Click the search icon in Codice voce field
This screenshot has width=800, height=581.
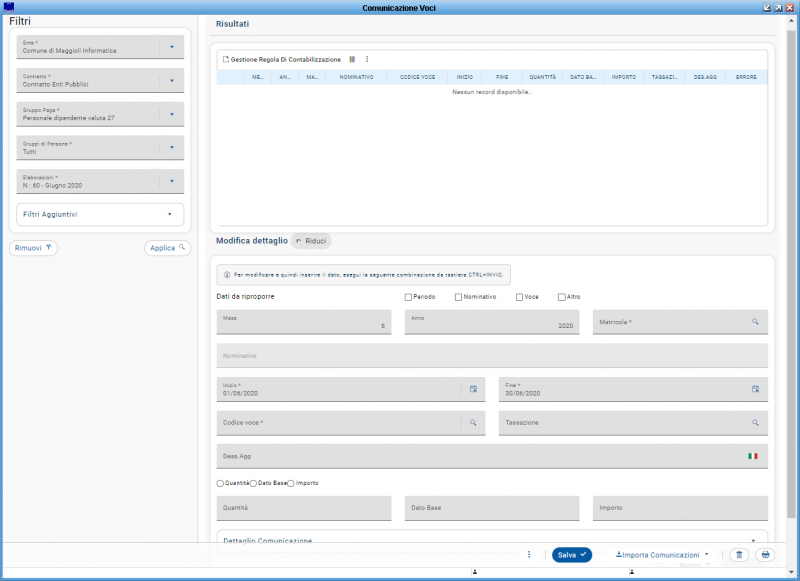click(474, 423)
